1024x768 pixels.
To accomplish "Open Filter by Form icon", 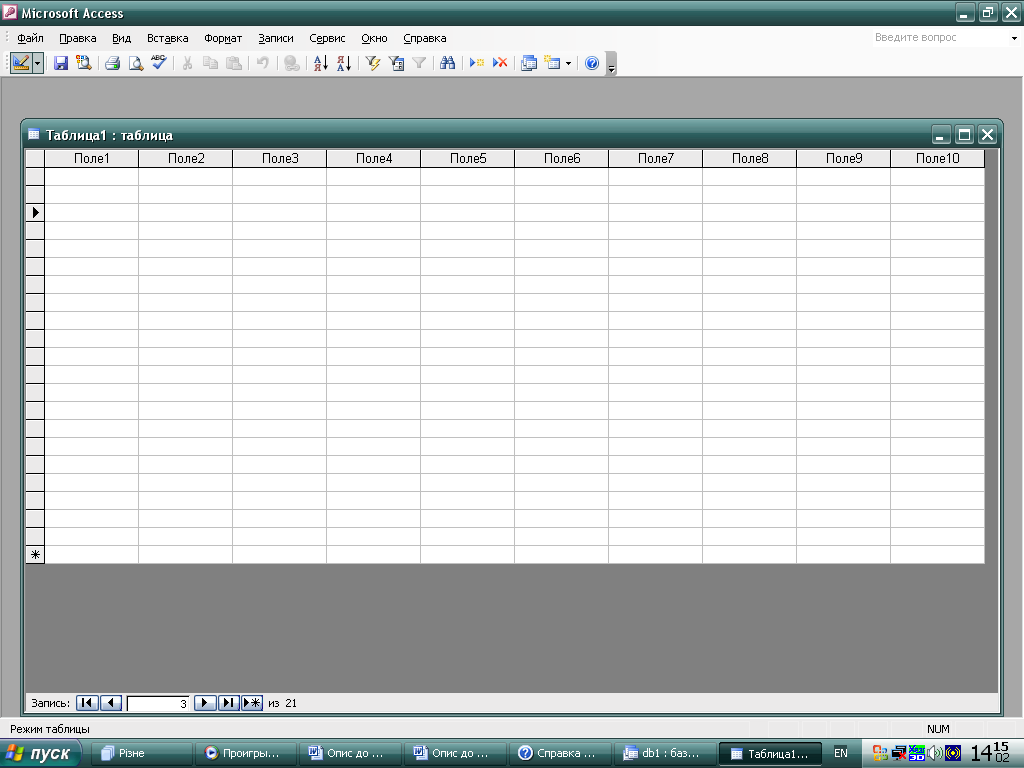I will pos(396,63).
